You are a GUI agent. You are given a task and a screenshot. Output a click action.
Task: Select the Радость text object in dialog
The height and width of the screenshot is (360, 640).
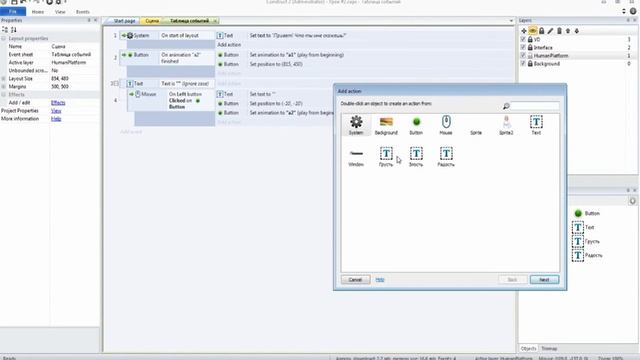point(446,157)
